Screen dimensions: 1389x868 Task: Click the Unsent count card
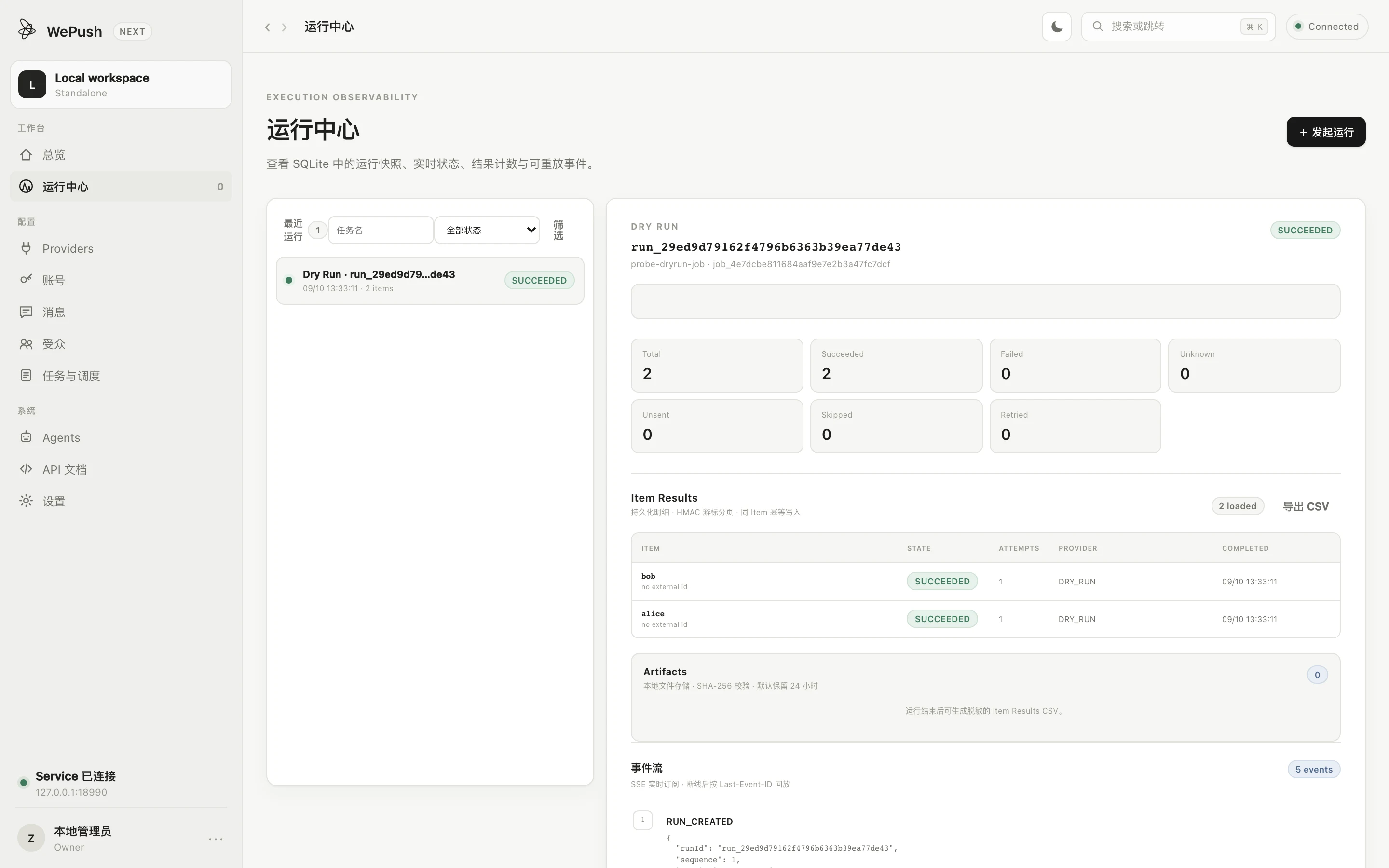pos(716,427)
